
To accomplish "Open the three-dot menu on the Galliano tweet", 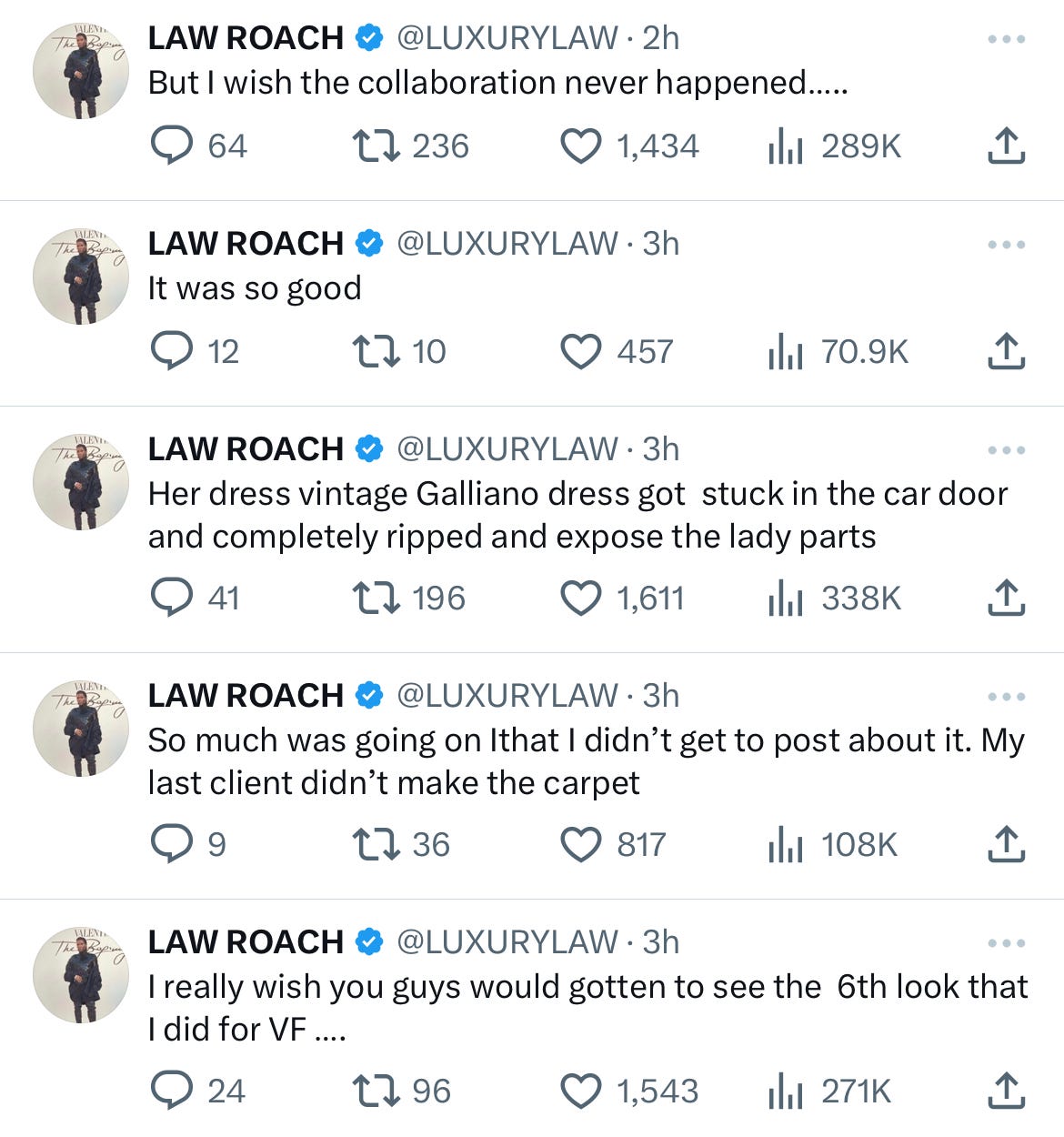I will point(1007,448).
